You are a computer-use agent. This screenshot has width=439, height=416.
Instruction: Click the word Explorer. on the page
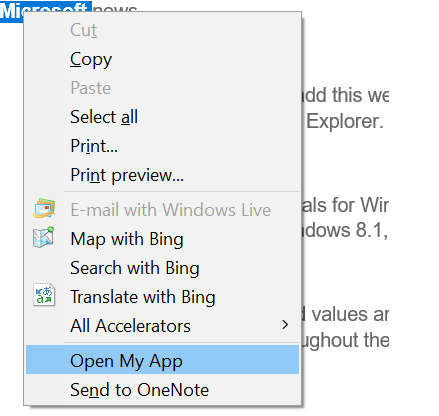[345, 121]
